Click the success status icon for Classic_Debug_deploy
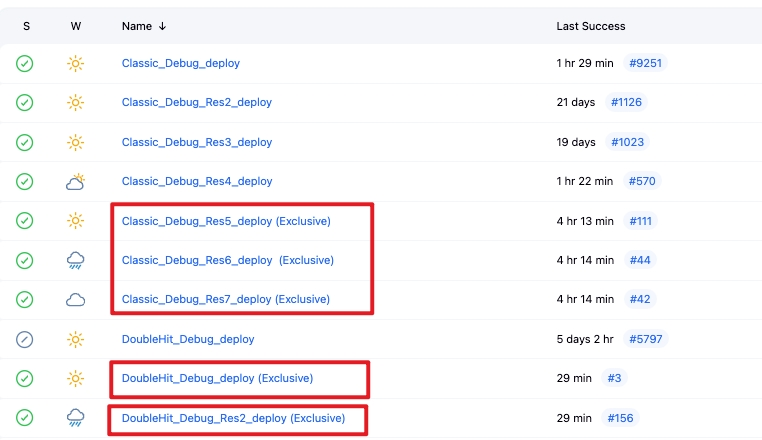The height and width of the screenshot is (440, 762). point(25,63)
